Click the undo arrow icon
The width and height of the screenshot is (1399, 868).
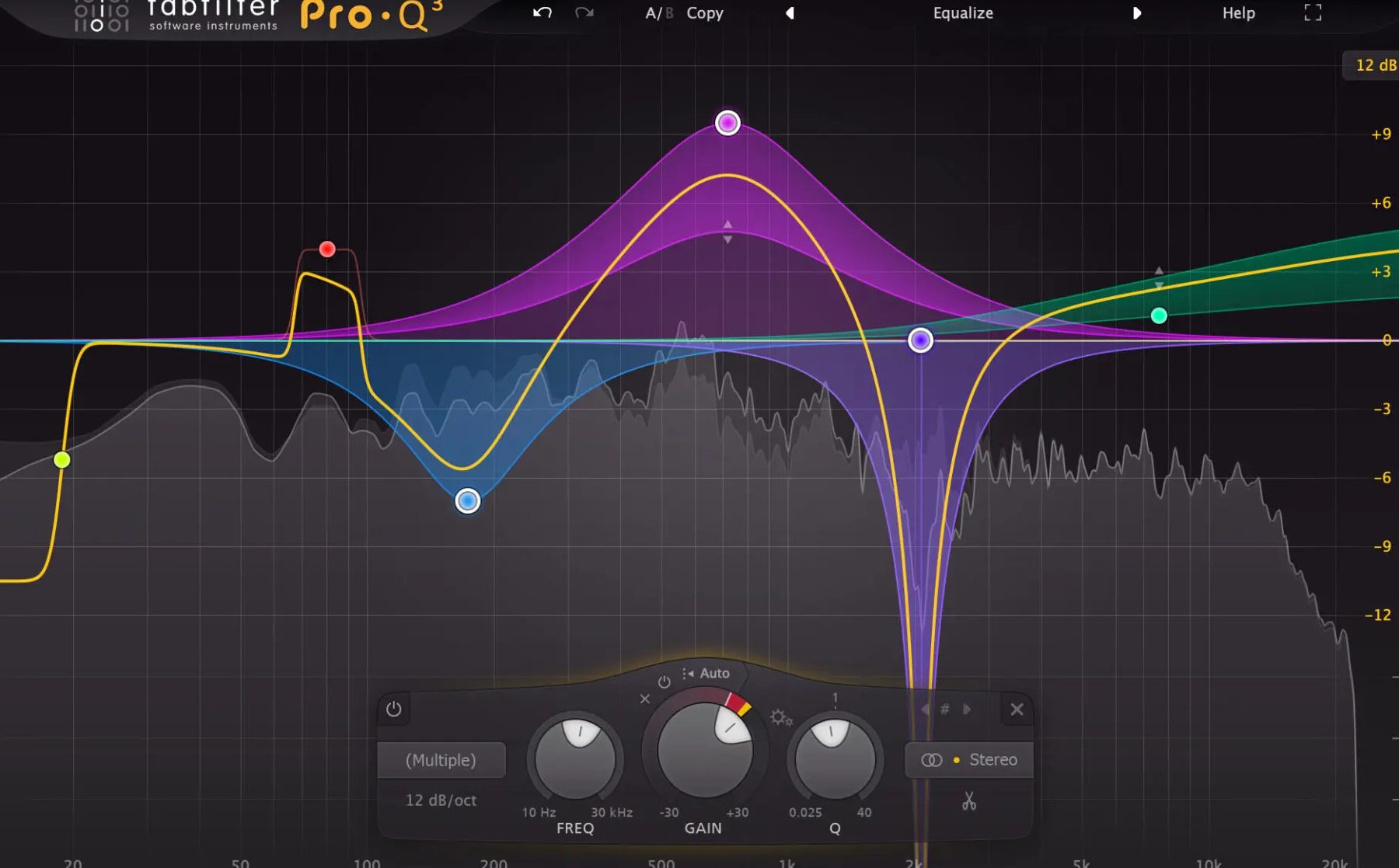542,12
